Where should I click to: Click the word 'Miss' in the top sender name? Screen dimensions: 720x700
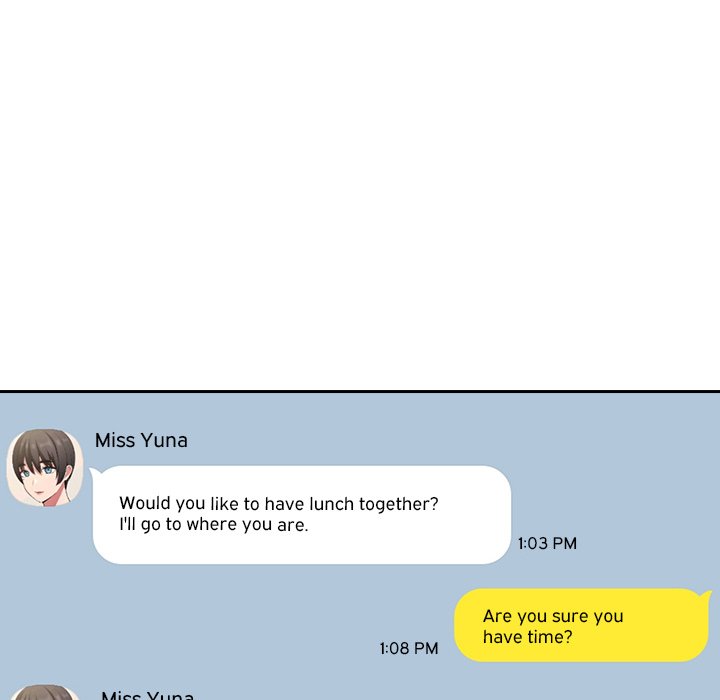115,440
